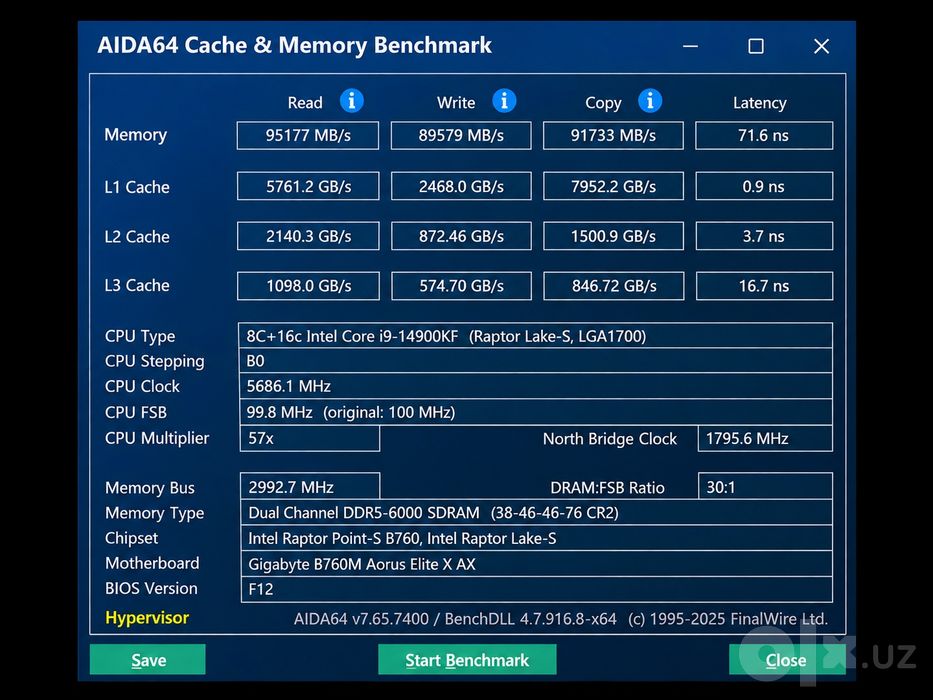
Task: Click the yellow Hypervisor label
Action: (147, 618)
